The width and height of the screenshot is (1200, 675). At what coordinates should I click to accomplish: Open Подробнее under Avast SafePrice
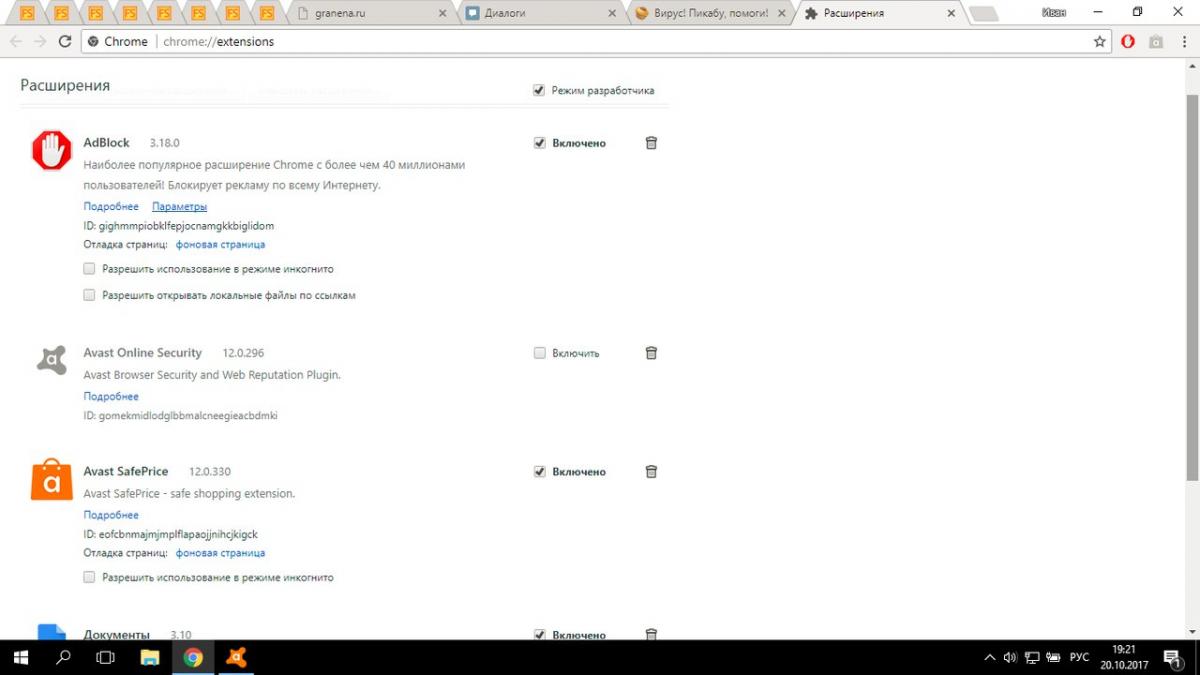coord(111,515)
